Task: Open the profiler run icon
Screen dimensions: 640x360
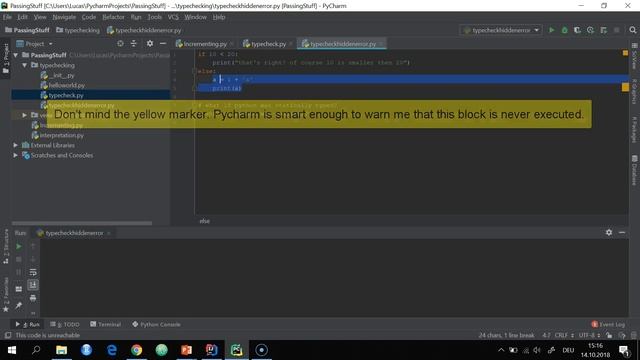Action: point(590,30)
